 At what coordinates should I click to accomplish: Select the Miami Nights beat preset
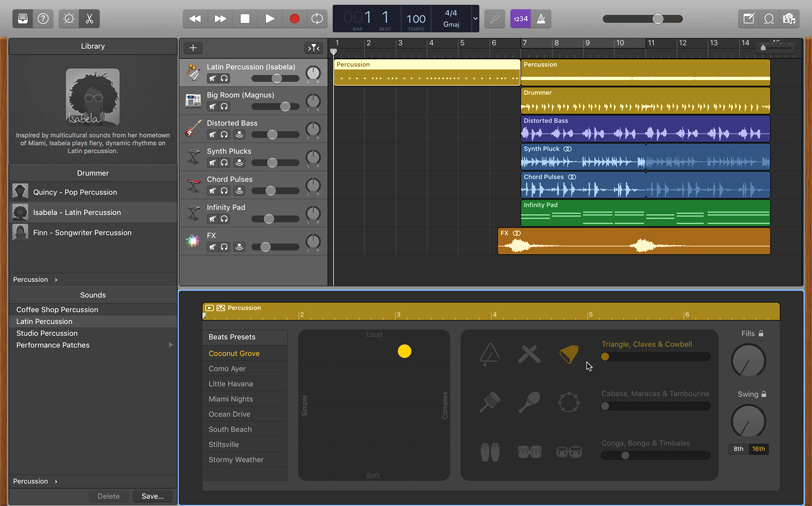(230, 399)
